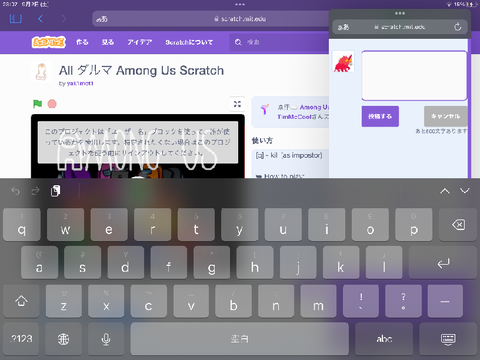The width and height of the screenshot is (480, 360).
Task: Click the Scratch logo
Action: point(49,42)
